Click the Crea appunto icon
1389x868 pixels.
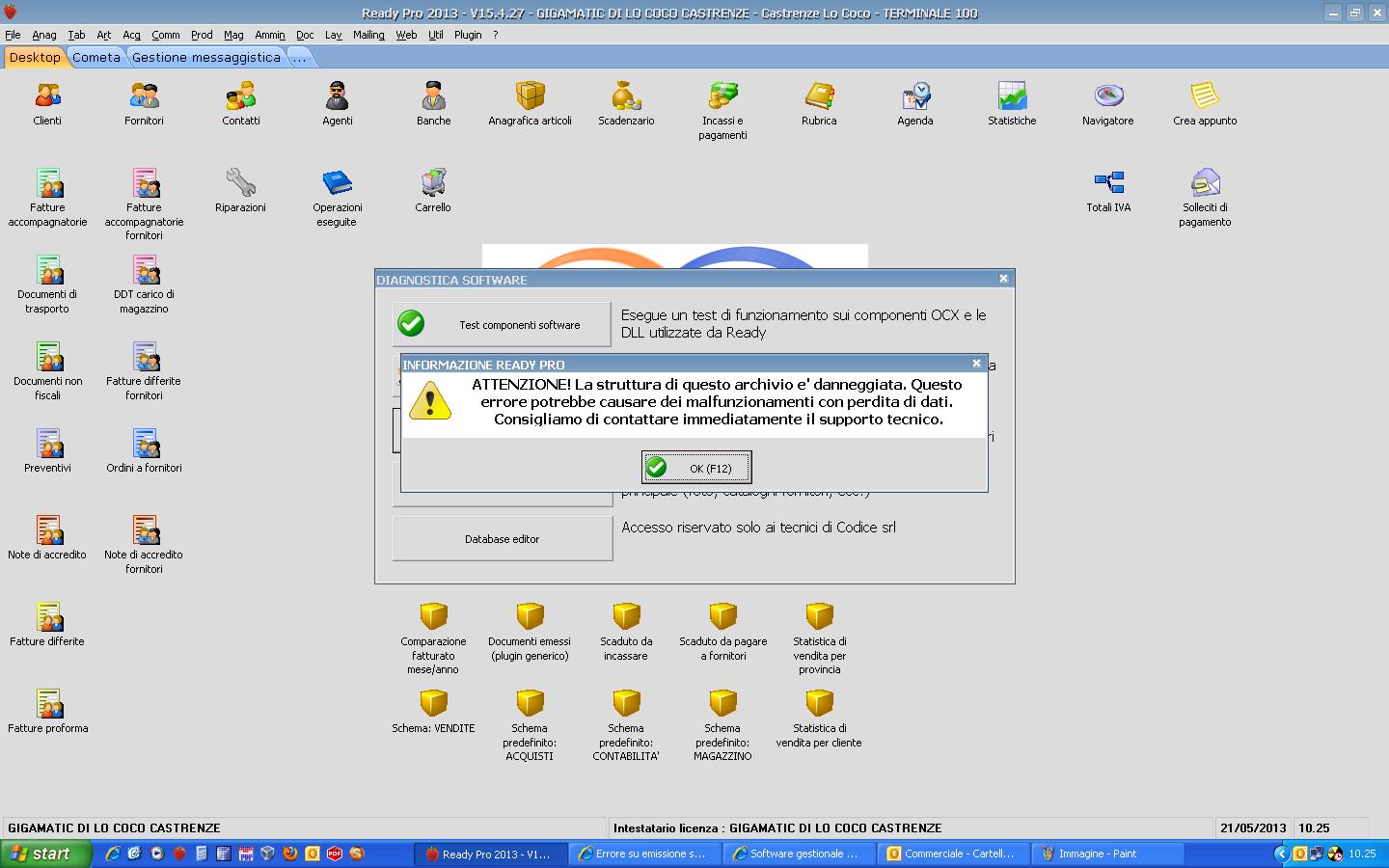tap(1205, 96)
